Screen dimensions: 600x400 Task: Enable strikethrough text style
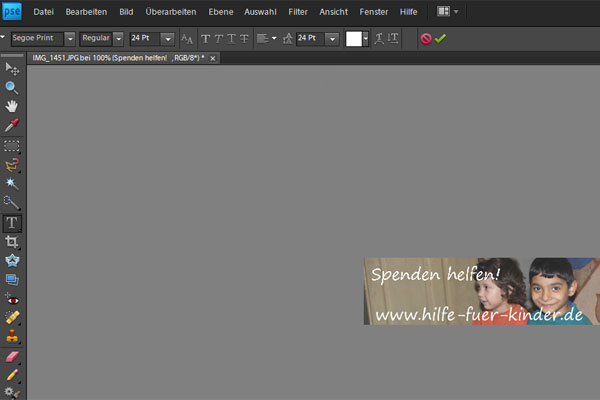pyautogui.click(x=244, y=39)
